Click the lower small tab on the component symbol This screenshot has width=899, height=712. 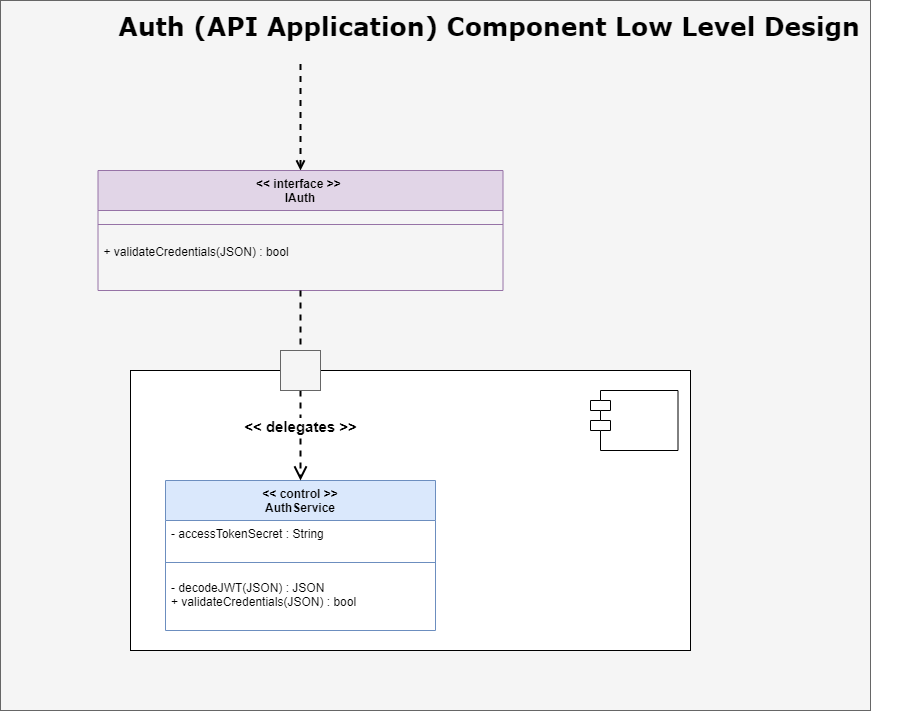point(598,428)
